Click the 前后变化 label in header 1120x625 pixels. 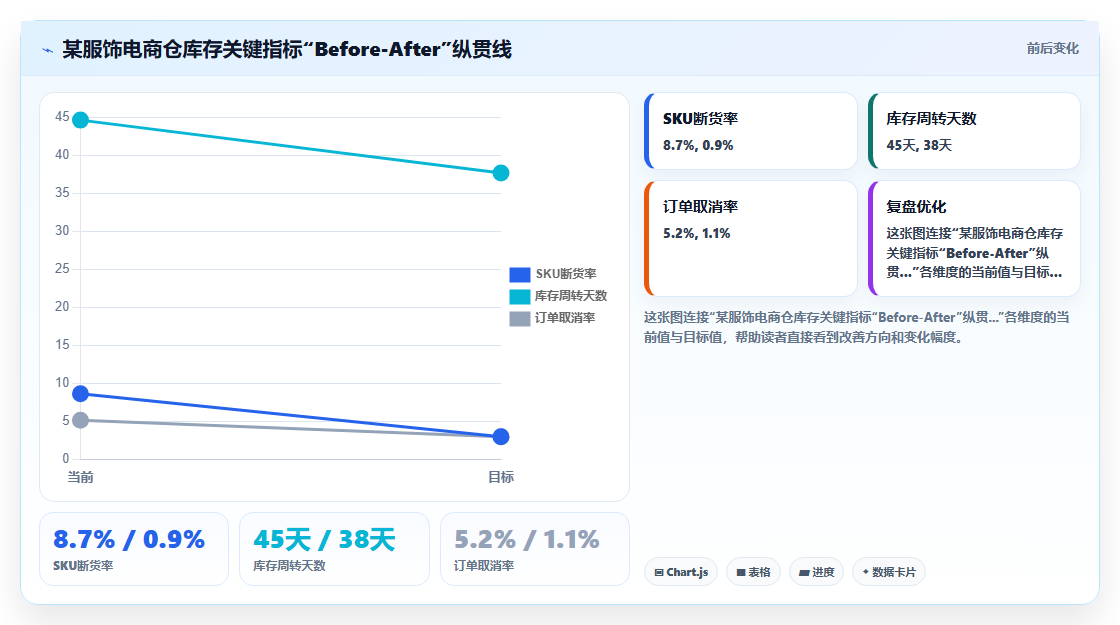coord(1052,49)
